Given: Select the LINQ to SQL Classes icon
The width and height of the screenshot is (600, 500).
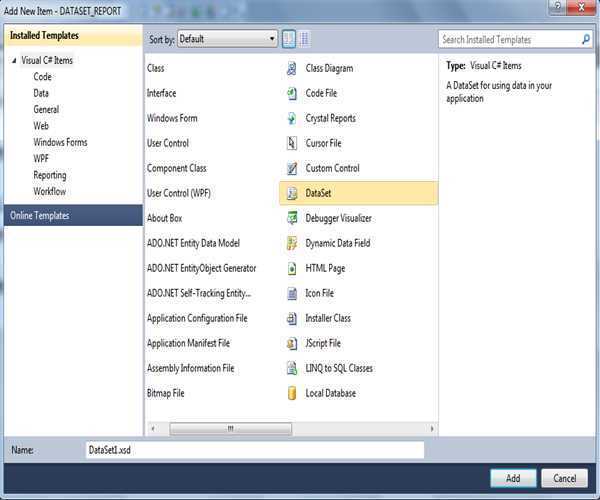Looking at the screenshot, I should pos(292,368).
